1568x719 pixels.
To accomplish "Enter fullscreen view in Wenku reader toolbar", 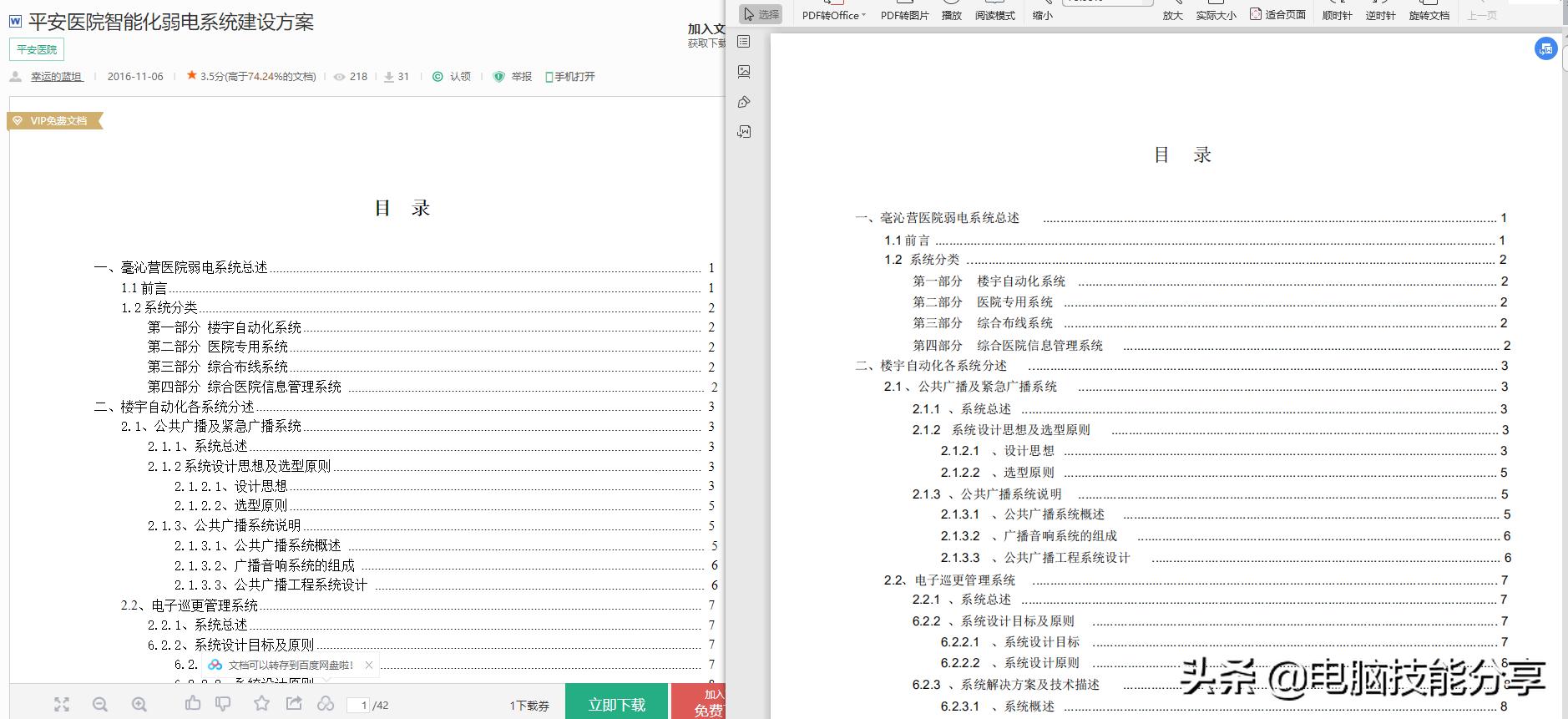I will click(x=62, y=705).
